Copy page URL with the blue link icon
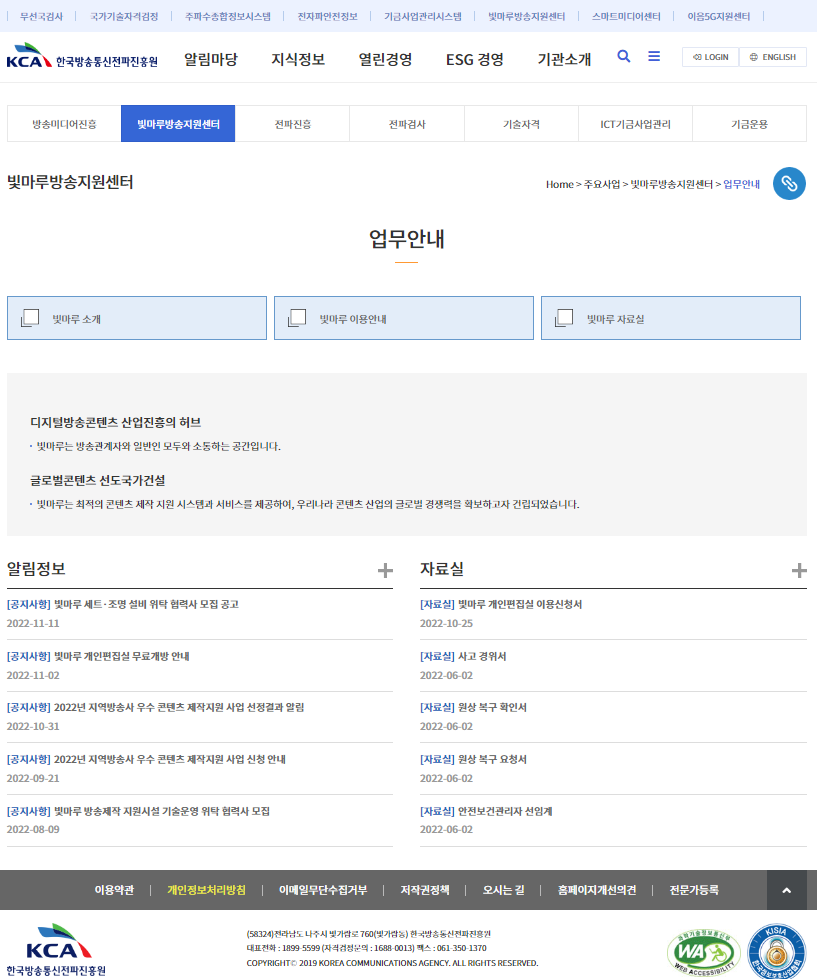The image size is (817, 979). click(x=789, y=184)
